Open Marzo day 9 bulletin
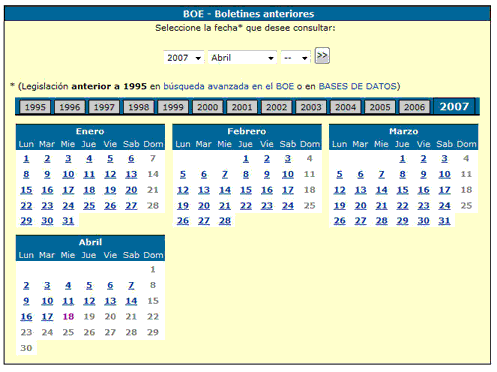Image resolution: width=497 pixels, height=372 pixels. (424, 174)
